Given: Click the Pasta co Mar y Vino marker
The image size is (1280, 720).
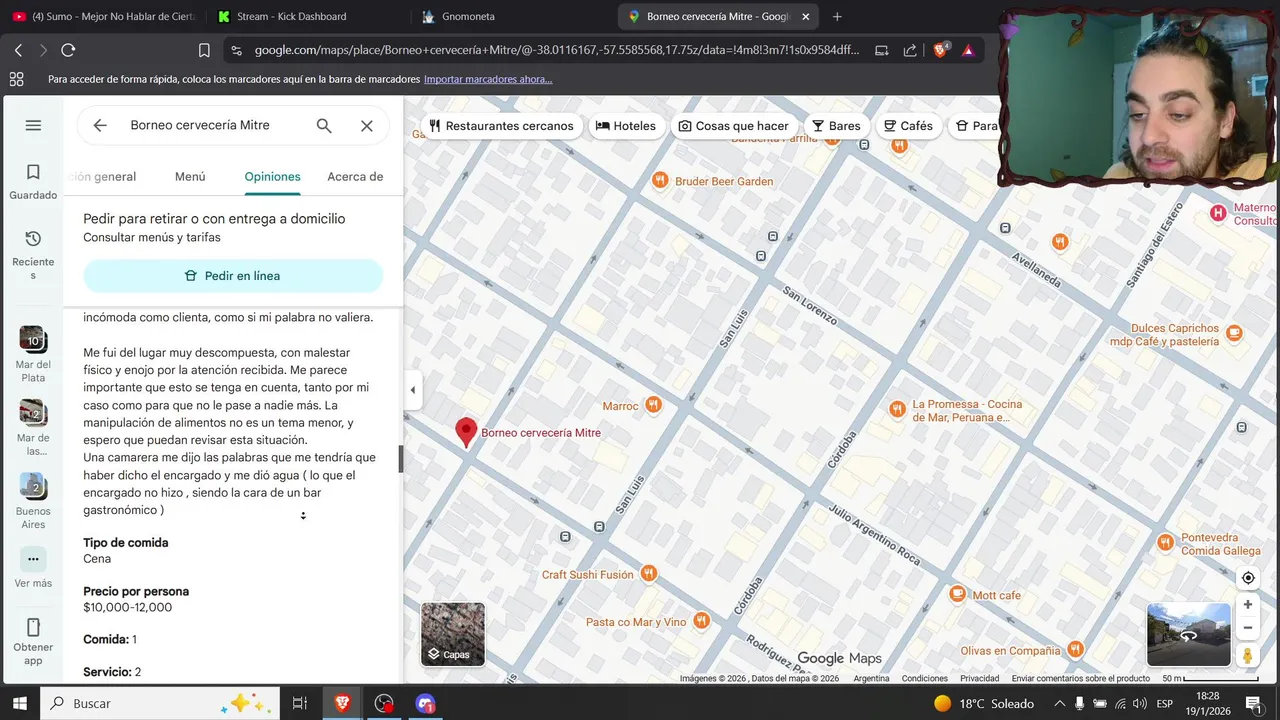Looking at the screenshot, I should [x=701, y=621].
